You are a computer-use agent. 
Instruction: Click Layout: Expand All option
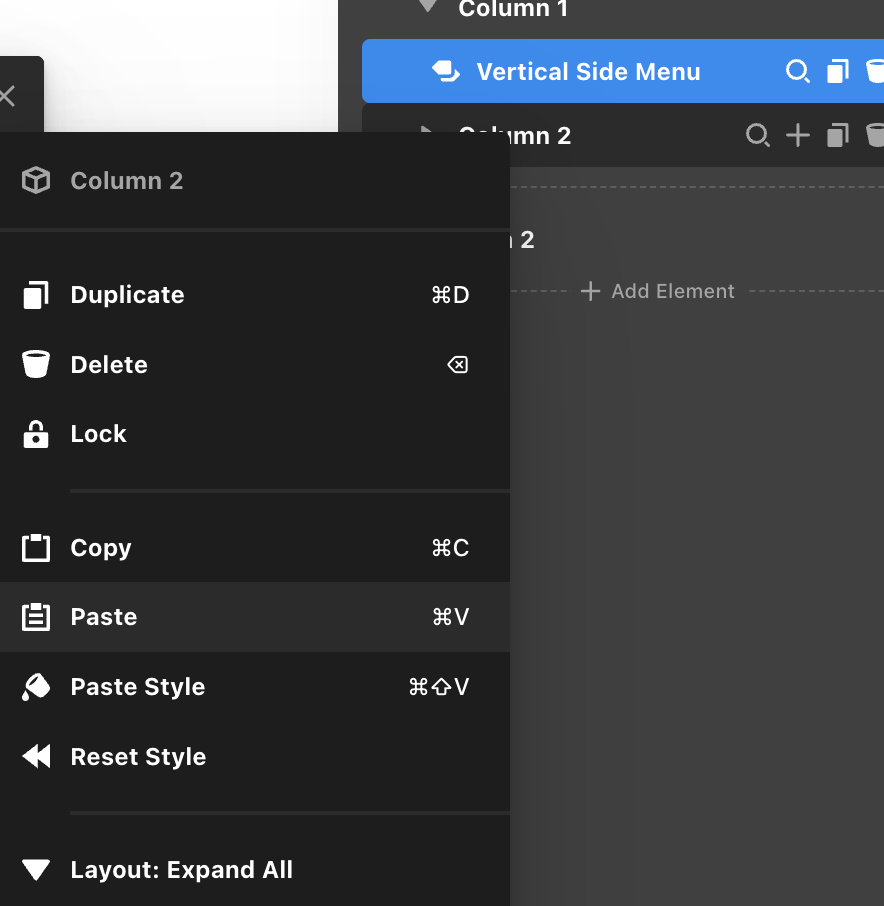[181, 870]
